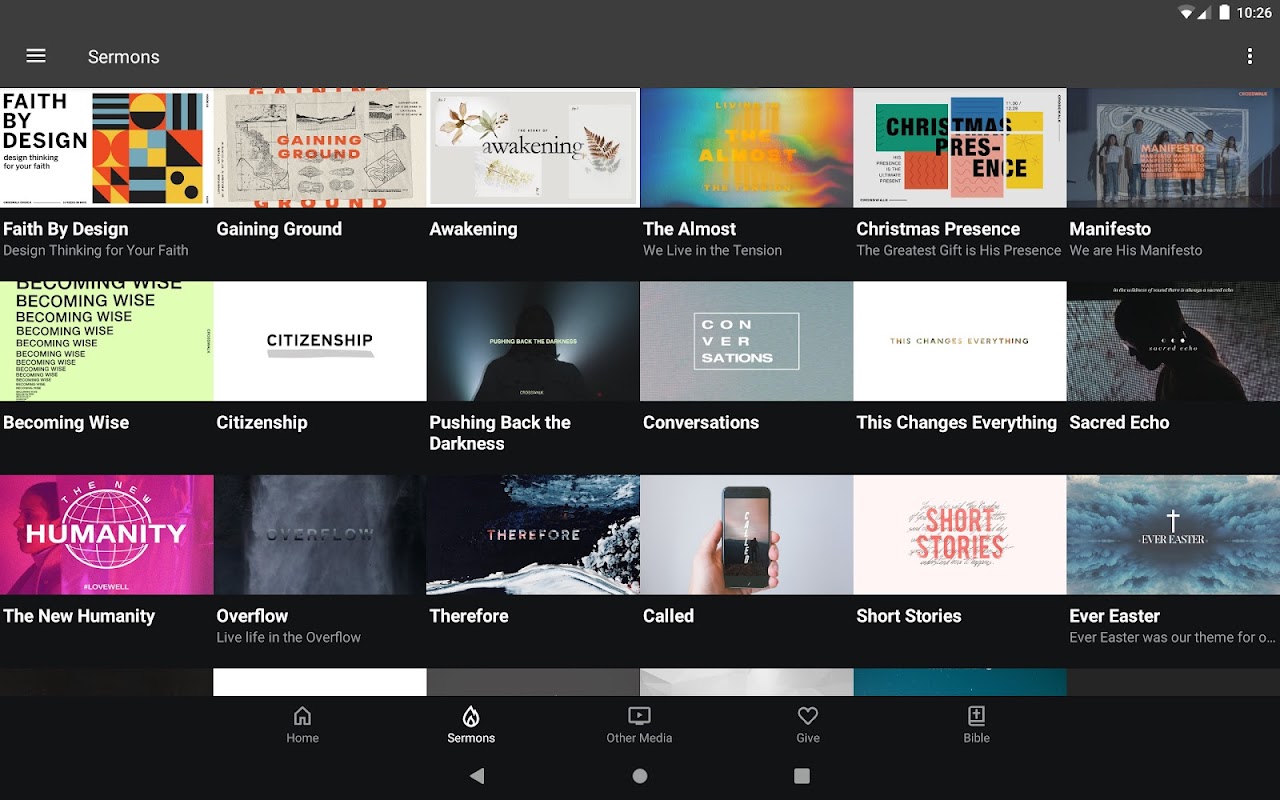This screenshot has height=800, width=1280.
Task: Select "This Changes Everything" title
Action: point(957,423)
